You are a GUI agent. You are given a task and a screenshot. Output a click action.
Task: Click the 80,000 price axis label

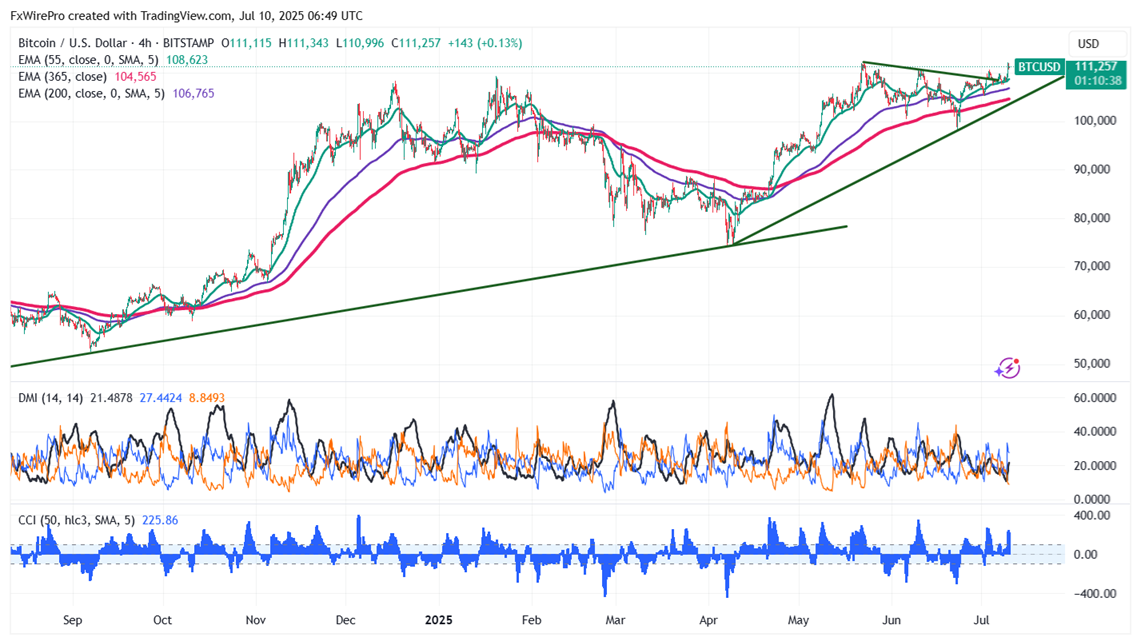click(1092, 217)
